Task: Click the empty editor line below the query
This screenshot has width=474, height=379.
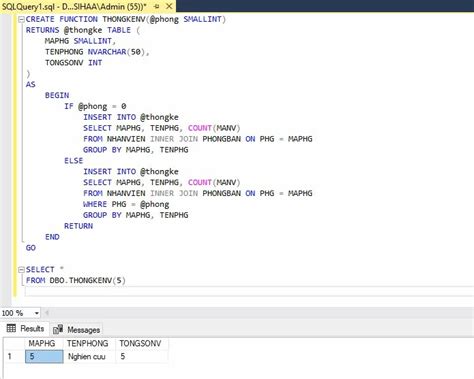Action: click(249, 291)
